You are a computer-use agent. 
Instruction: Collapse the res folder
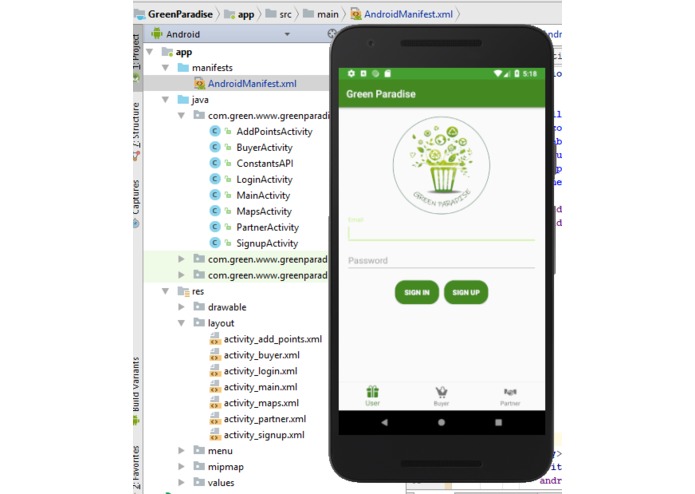[x=166, y=291]
